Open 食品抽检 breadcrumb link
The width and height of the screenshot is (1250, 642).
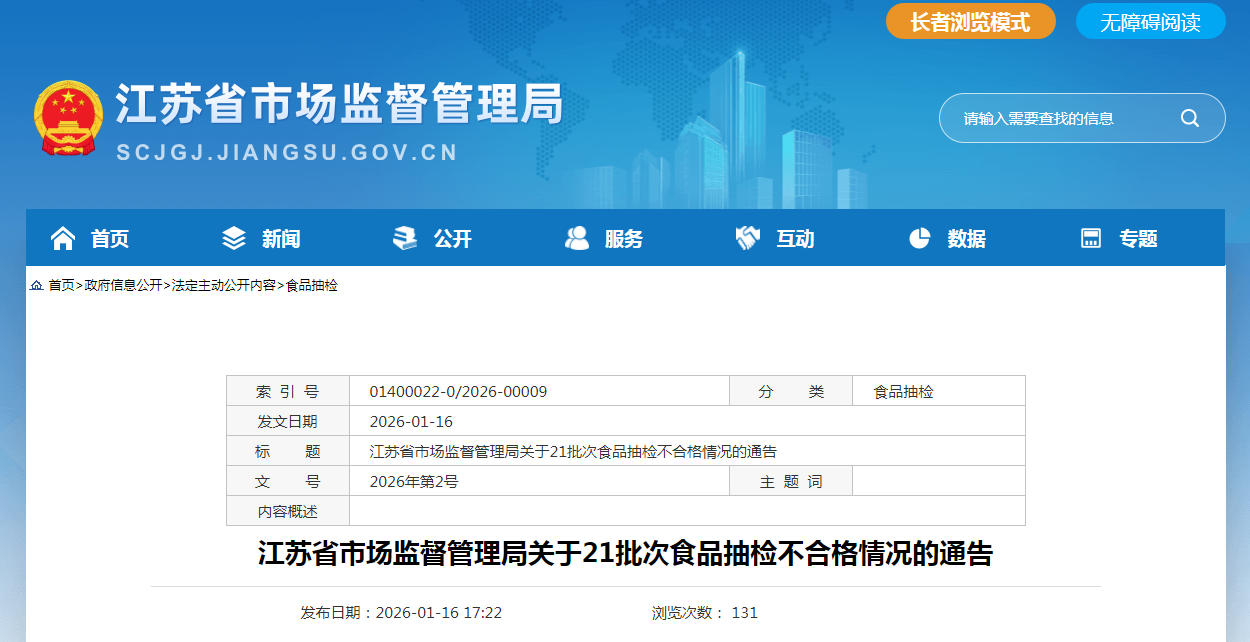coord(312,285)
